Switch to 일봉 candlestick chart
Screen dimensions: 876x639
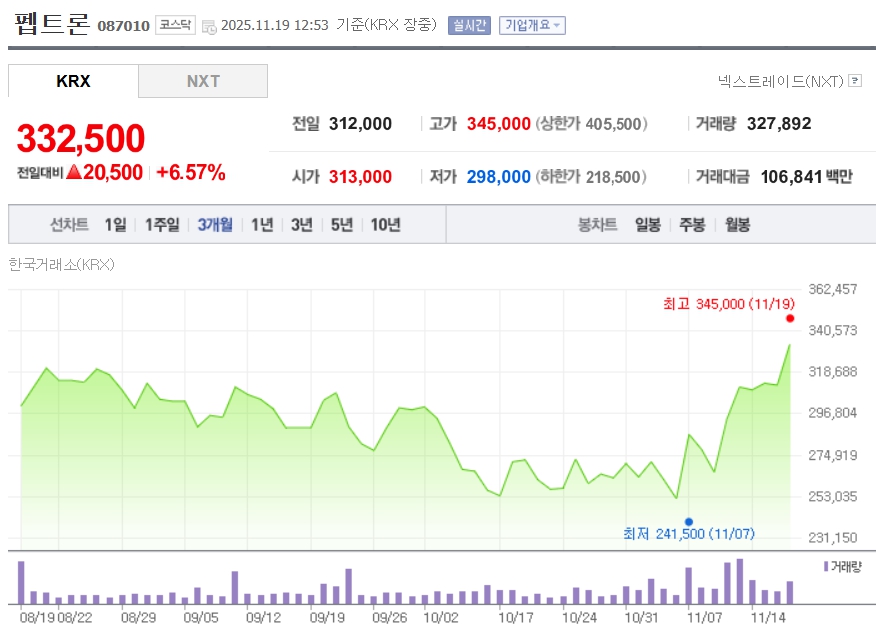(x=647, y=225)
